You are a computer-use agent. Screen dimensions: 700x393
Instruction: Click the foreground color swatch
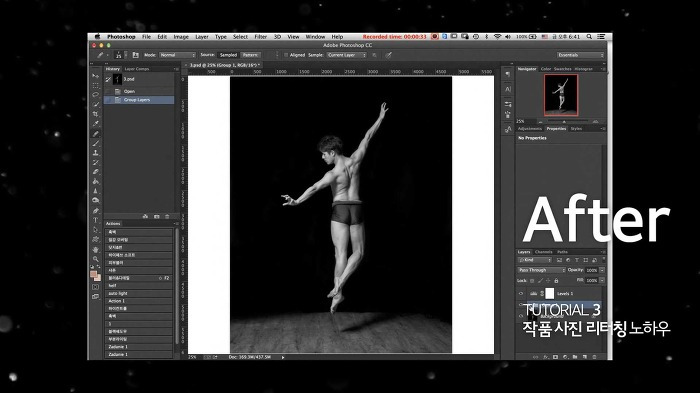click(93, 274)
